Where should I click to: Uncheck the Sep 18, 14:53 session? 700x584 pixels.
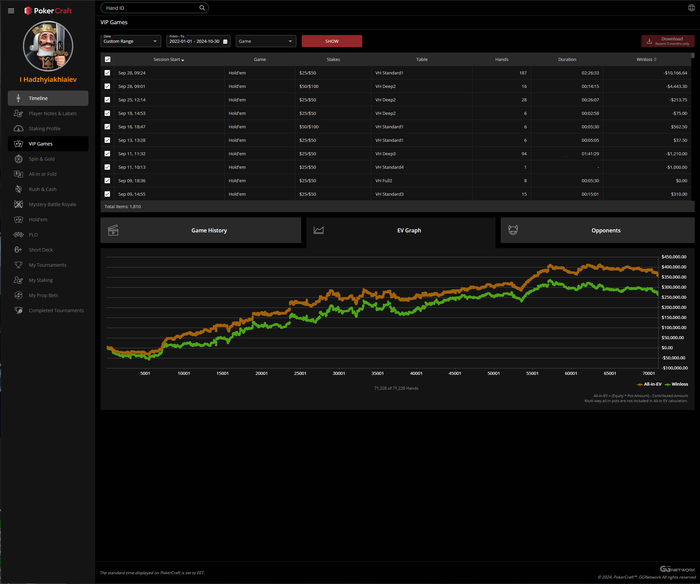tap(108, 113)
